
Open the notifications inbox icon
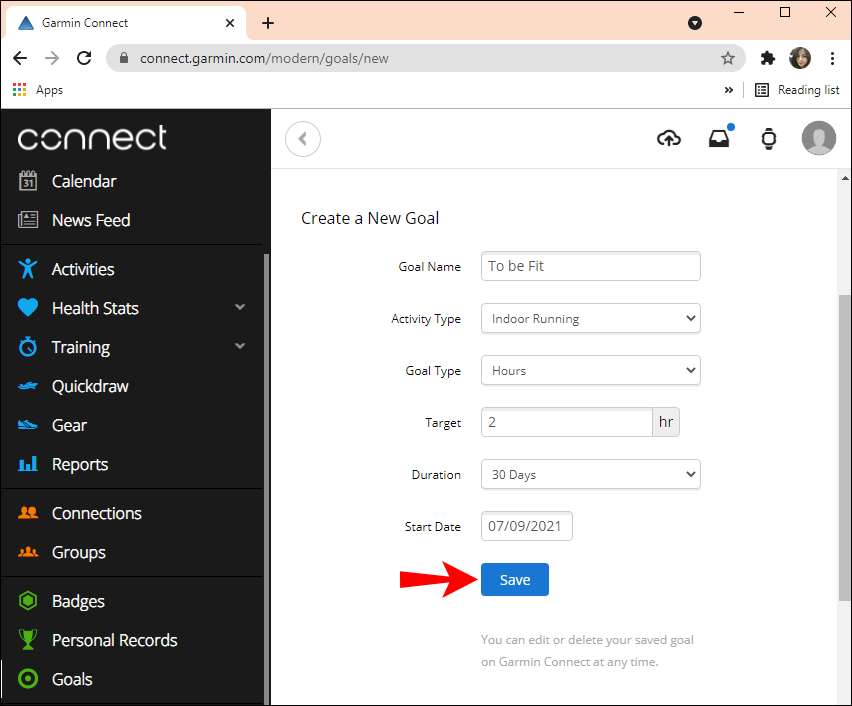coord(719,139)
